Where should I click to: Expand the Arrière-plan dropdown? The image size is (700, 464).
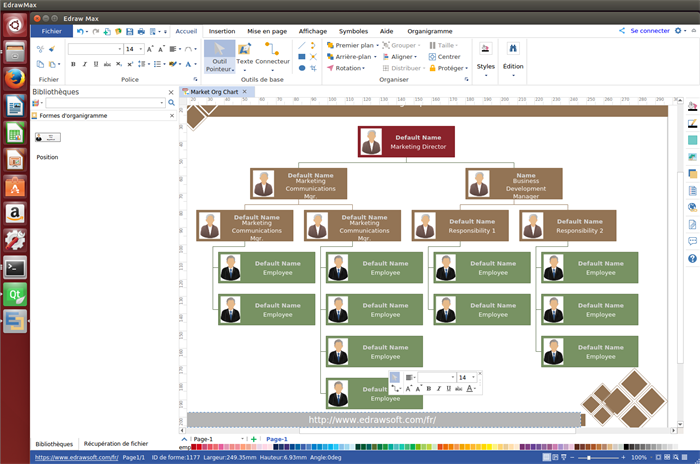coord(375,57)
